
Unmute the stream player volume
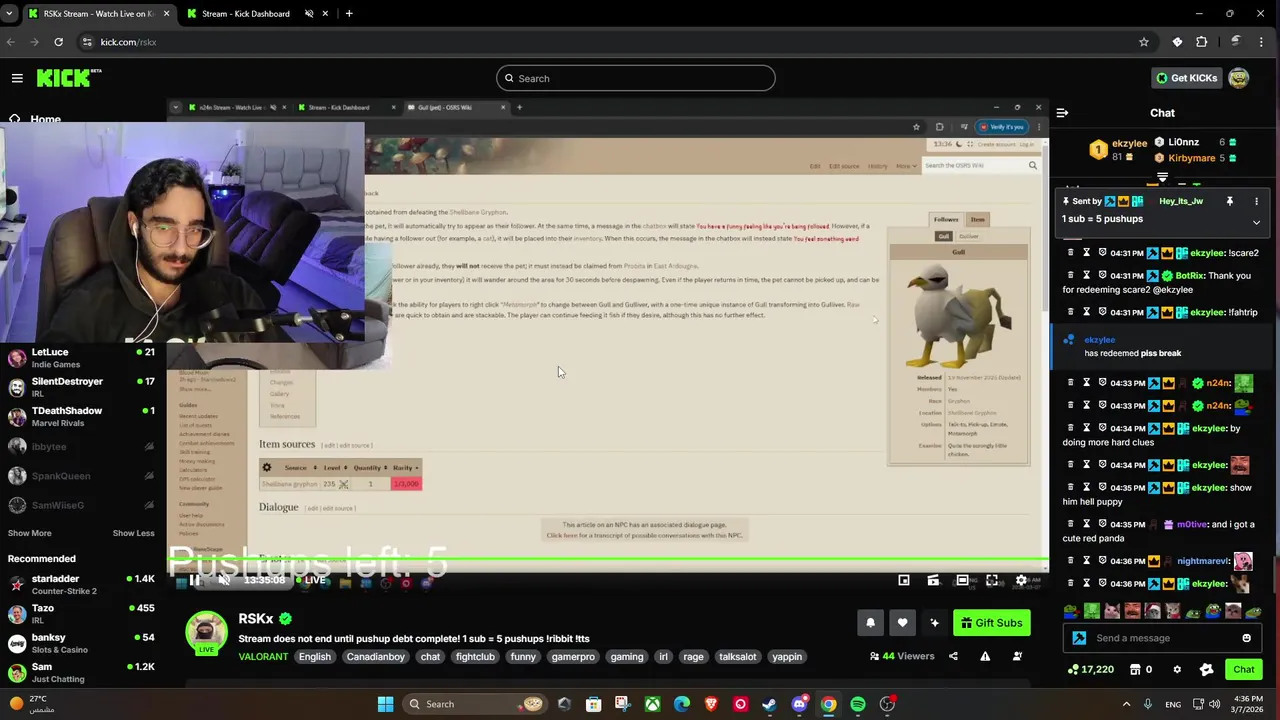(x=224, y=580)
